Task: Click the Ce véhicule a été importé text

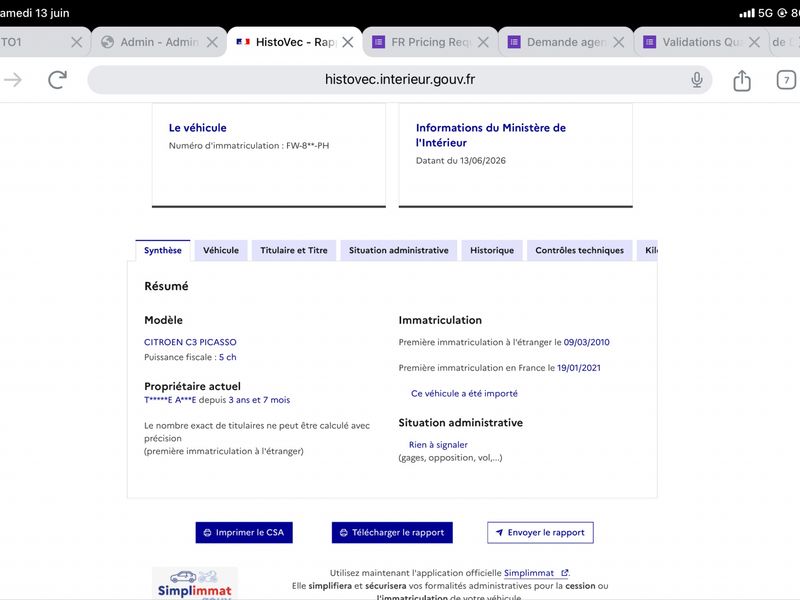Action: [x=464, y=393]
